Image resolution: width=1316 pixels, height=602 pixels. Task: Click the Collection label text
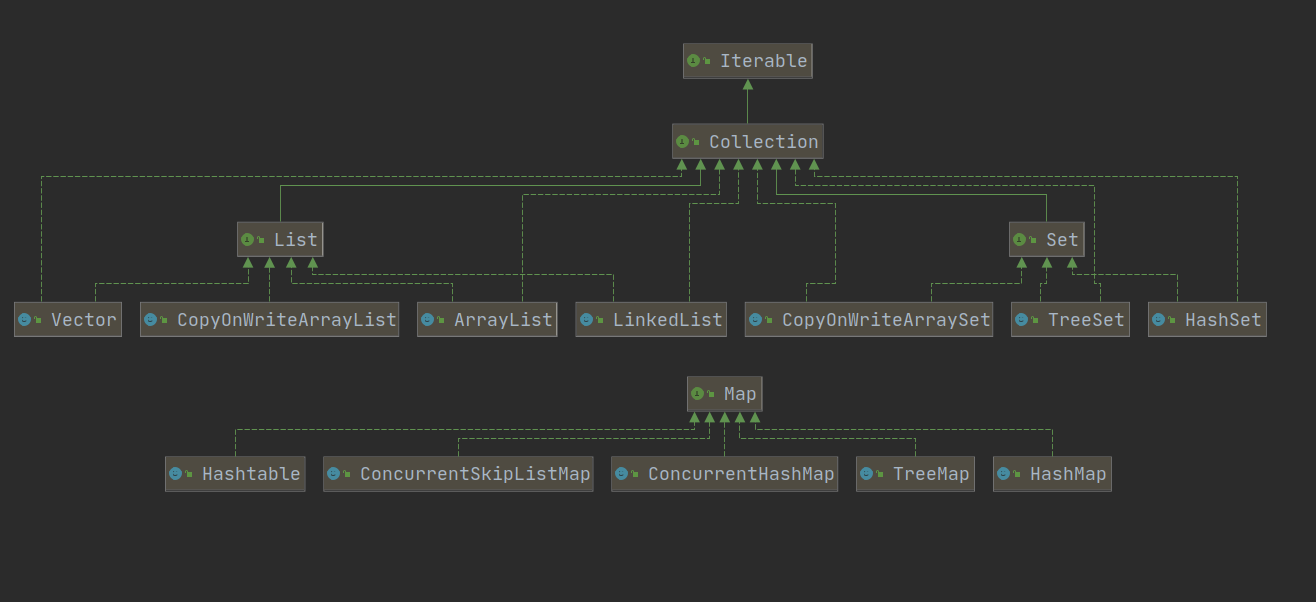[x=763, y=142]
